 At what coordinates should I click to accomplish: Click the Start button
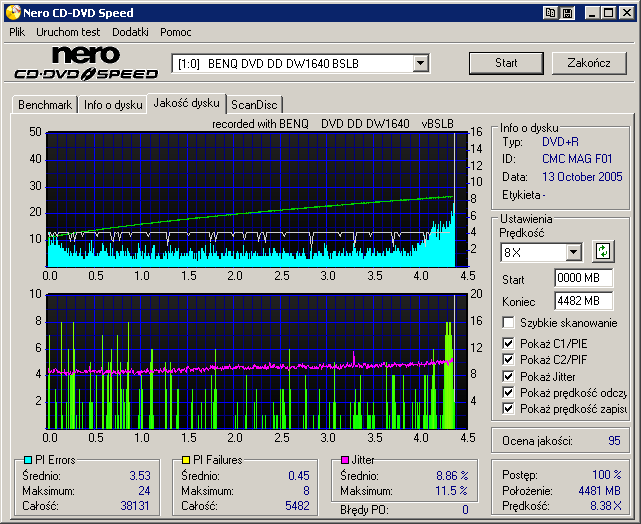(506, 63)
